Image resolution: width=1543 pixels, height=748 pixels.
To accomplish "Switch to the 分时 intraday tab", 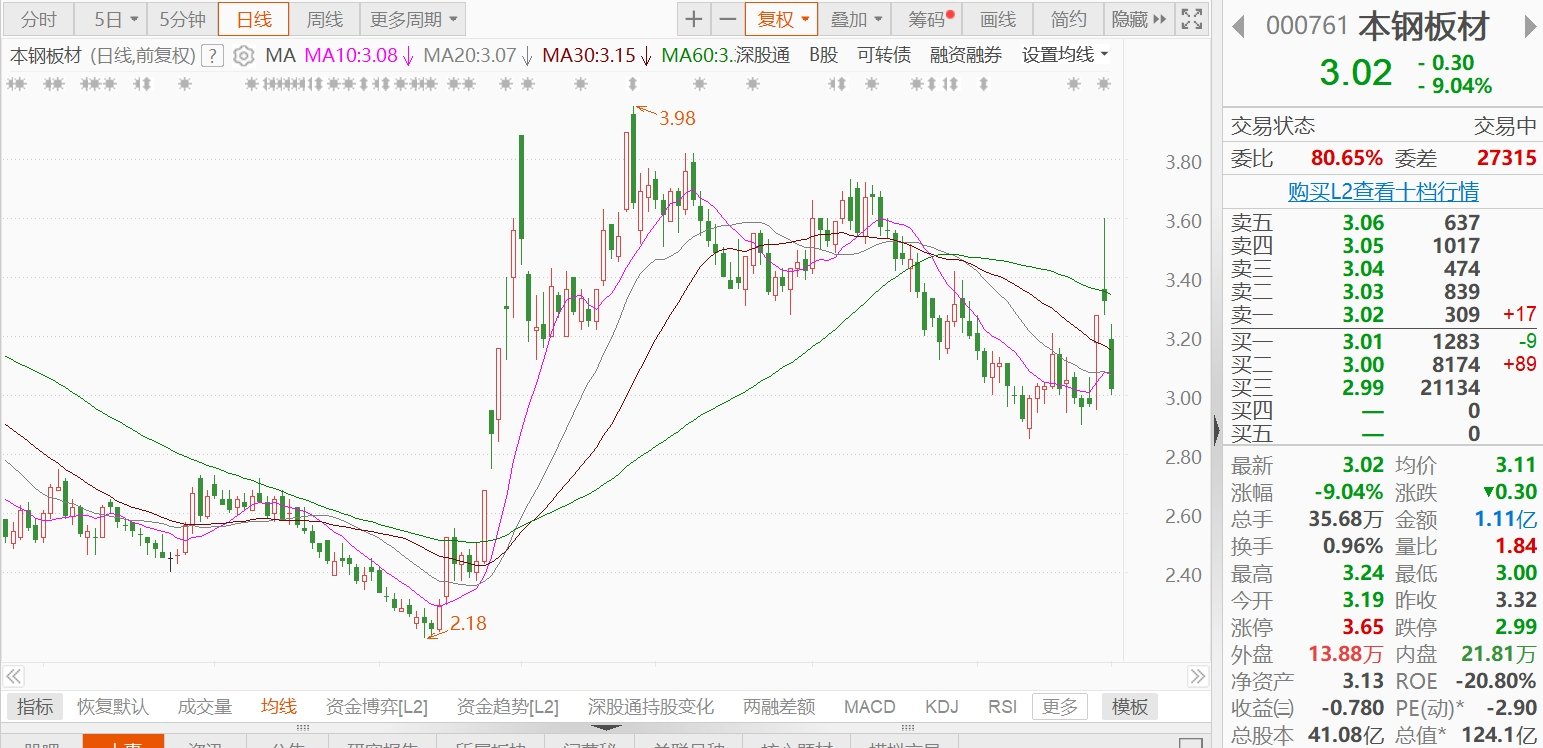I will pos(39,19).
